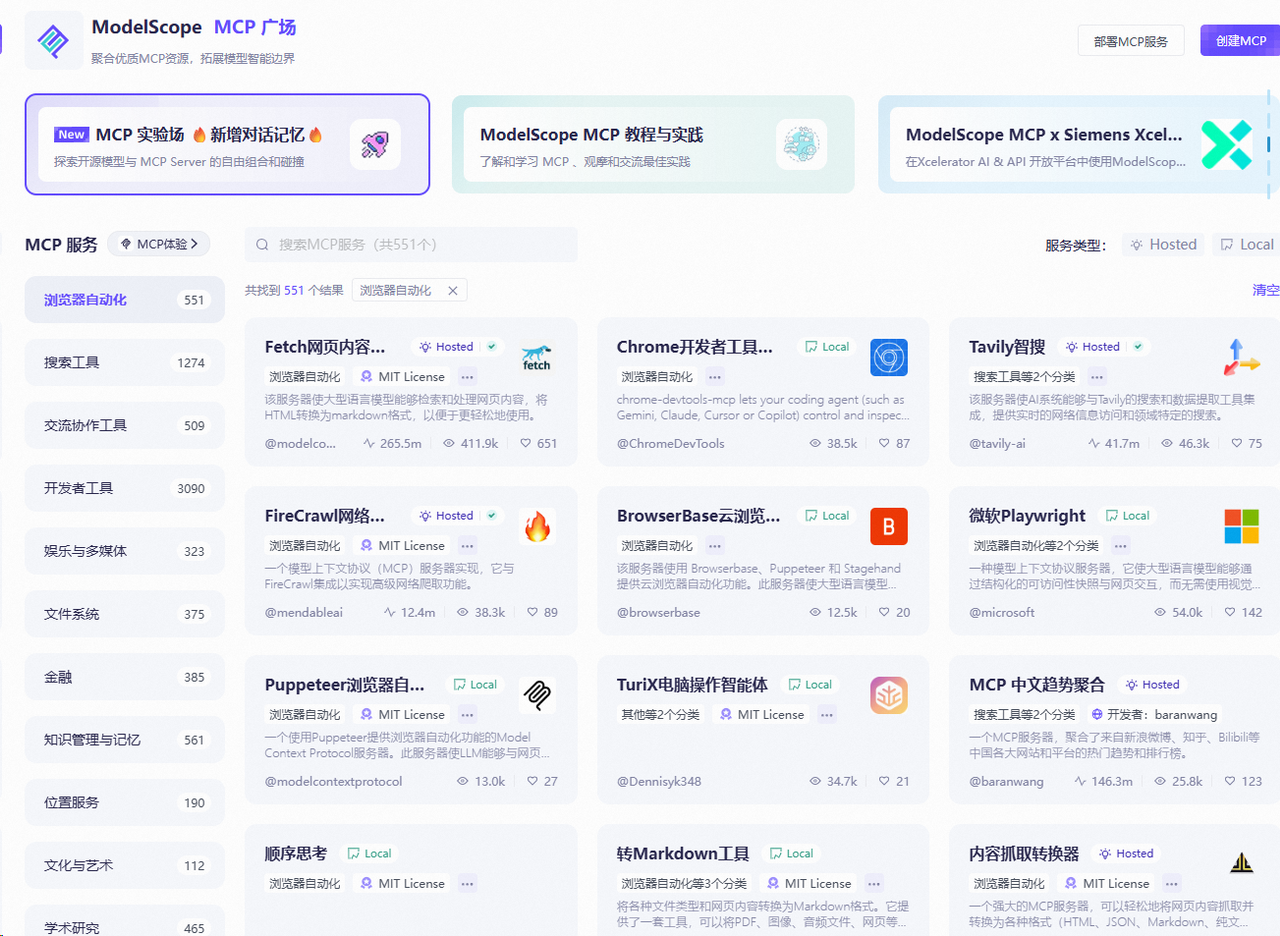Click the heart icon on Fetch card

pos(526,443)
